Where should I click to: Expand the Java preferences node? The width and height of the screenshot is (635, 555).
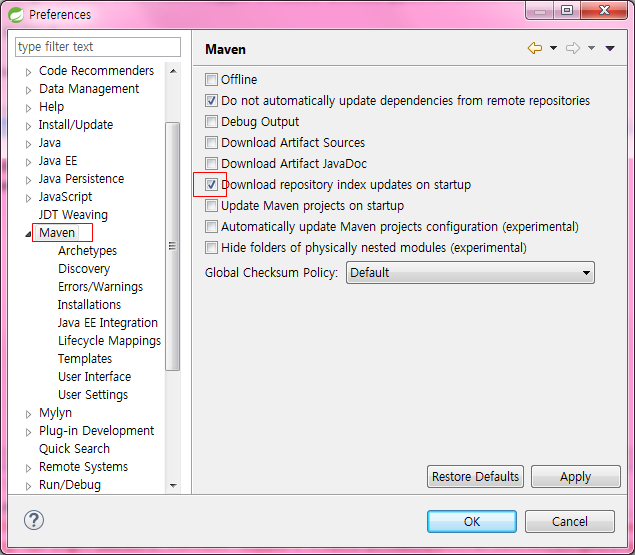tap(28, 144)
